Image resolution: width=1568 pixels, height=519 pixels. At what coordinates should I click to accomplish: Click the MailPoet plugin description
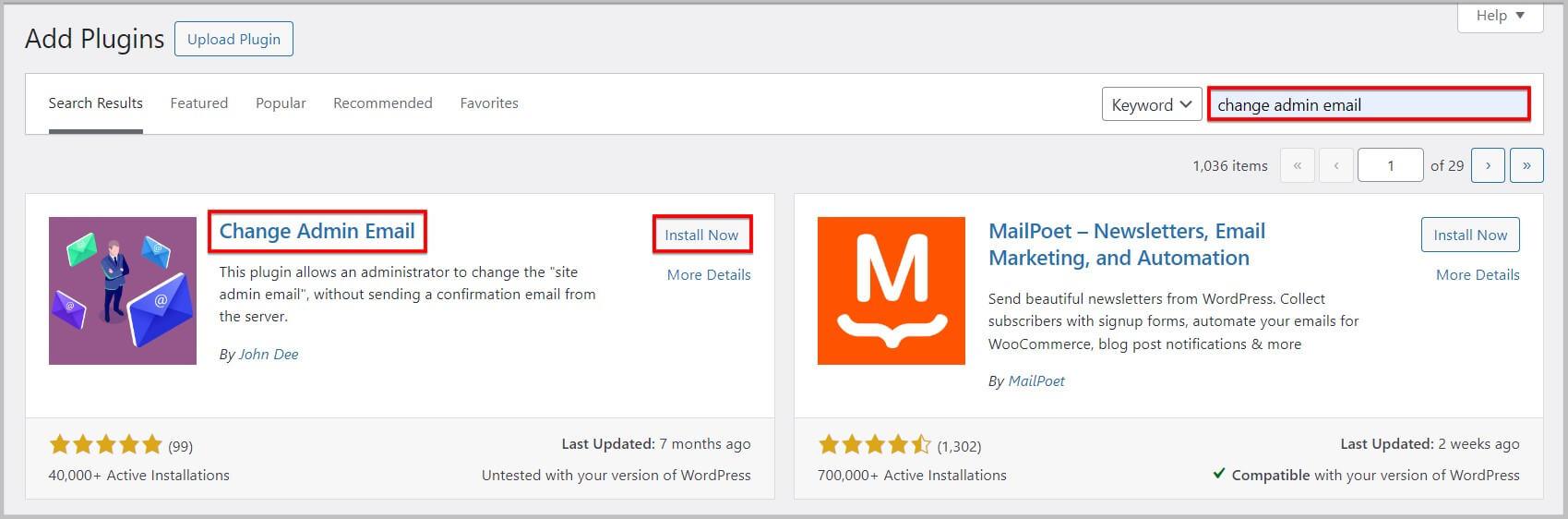(x=1173, y=321)
